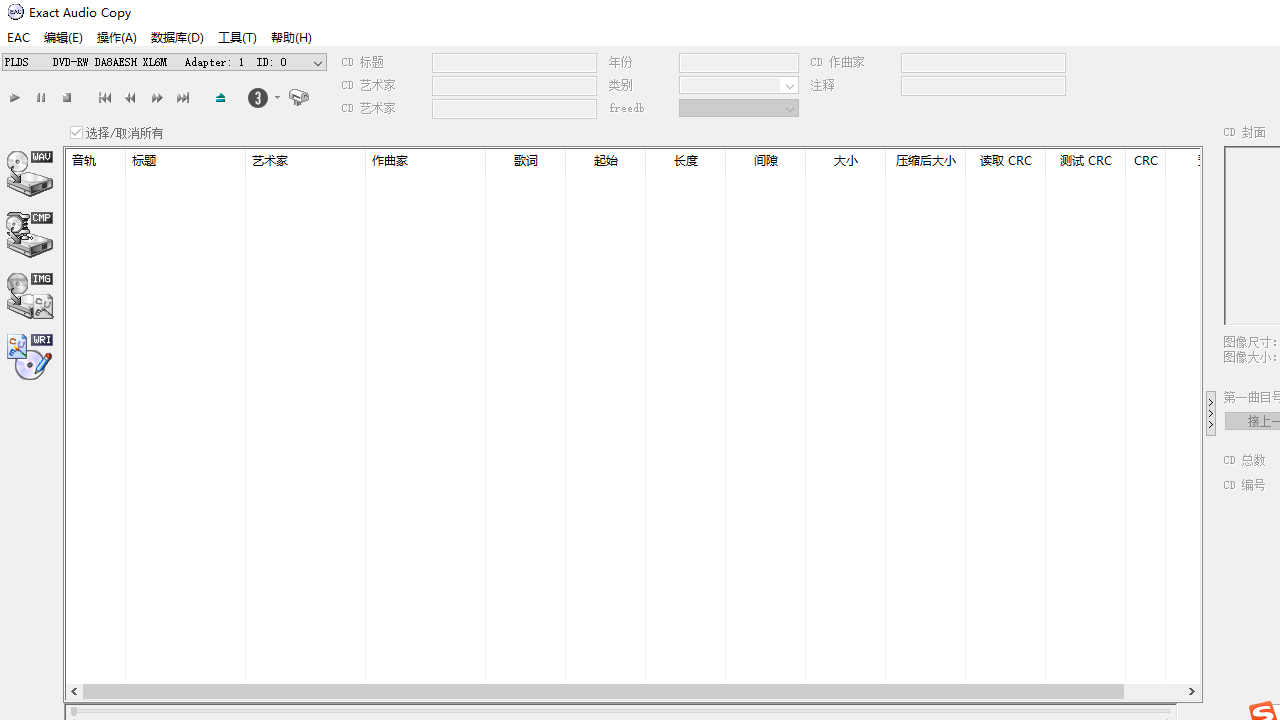Select the CMP compressed extraction sidebar icon
Screen dimensions: 1280x720
29,233
